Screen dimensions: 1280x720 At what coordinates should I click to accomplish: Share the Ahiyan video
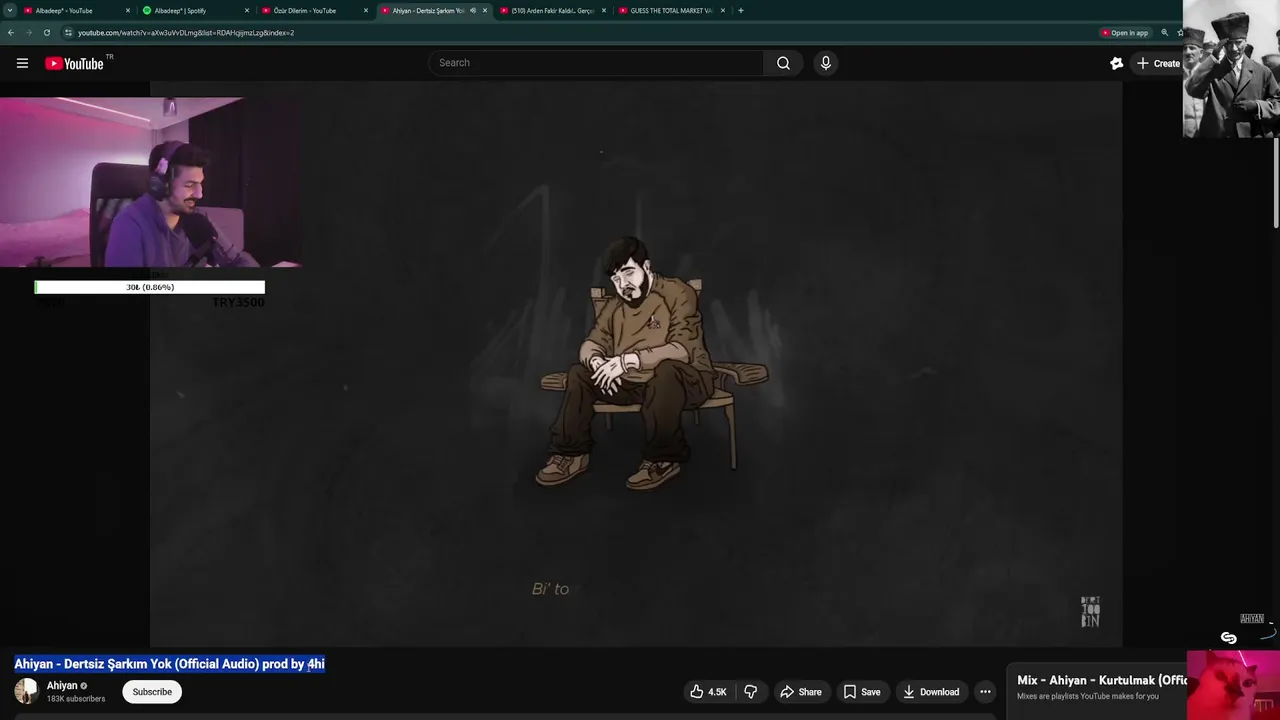(800, 692)
